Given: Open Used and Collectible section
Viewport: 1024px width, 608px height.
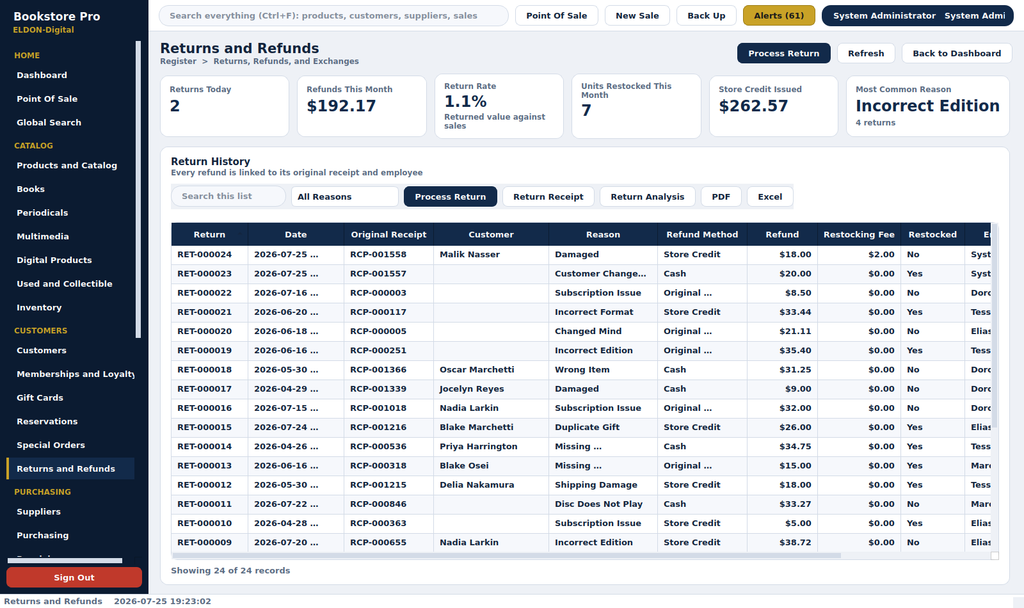Looking at the screenshot, I should [71, 283].
